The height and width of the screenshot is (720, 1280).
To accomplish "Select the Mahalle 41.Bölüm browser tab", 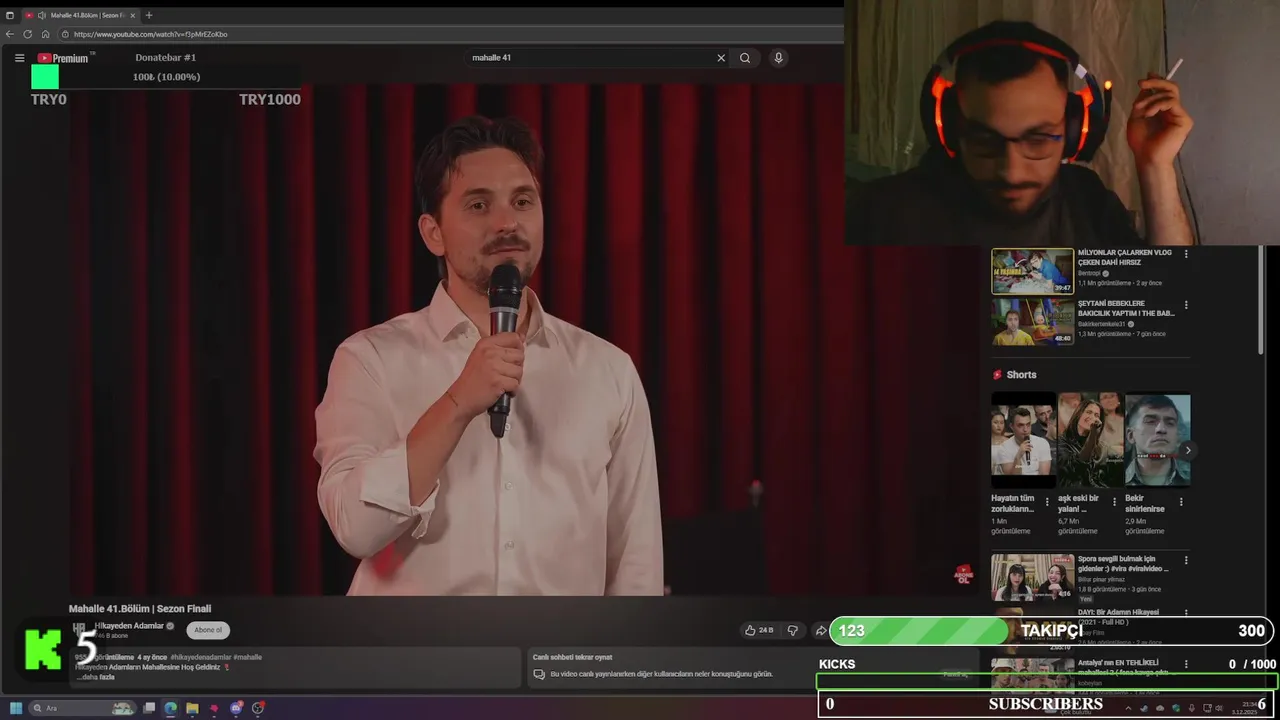I will (80, 15).
